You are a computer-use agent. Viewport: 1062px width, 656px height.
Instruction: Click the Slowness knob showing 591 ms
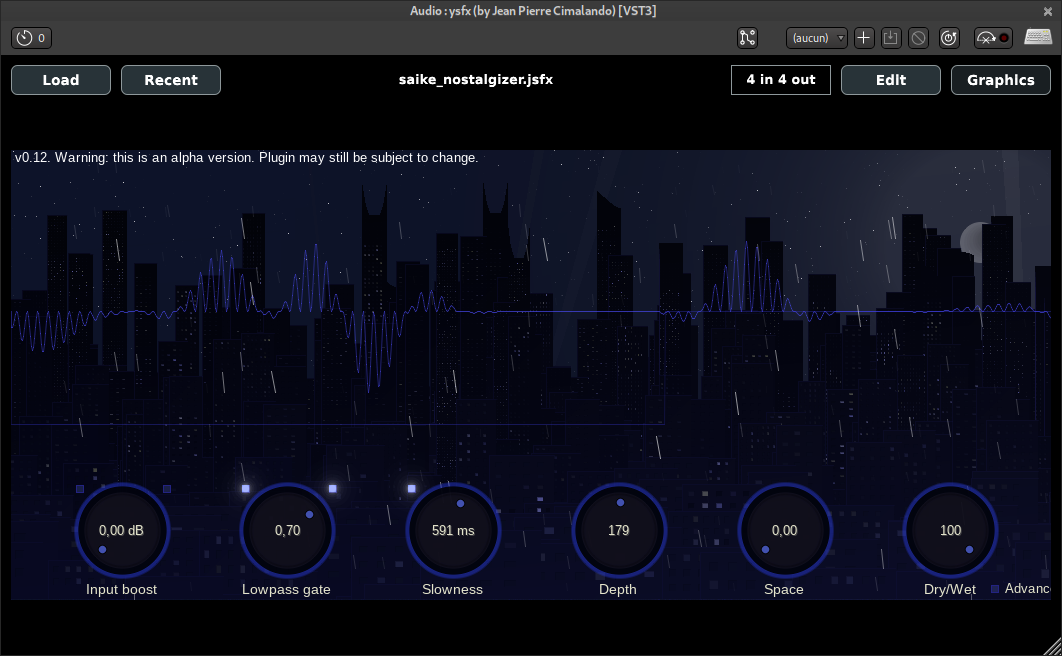tap(453, 530)
